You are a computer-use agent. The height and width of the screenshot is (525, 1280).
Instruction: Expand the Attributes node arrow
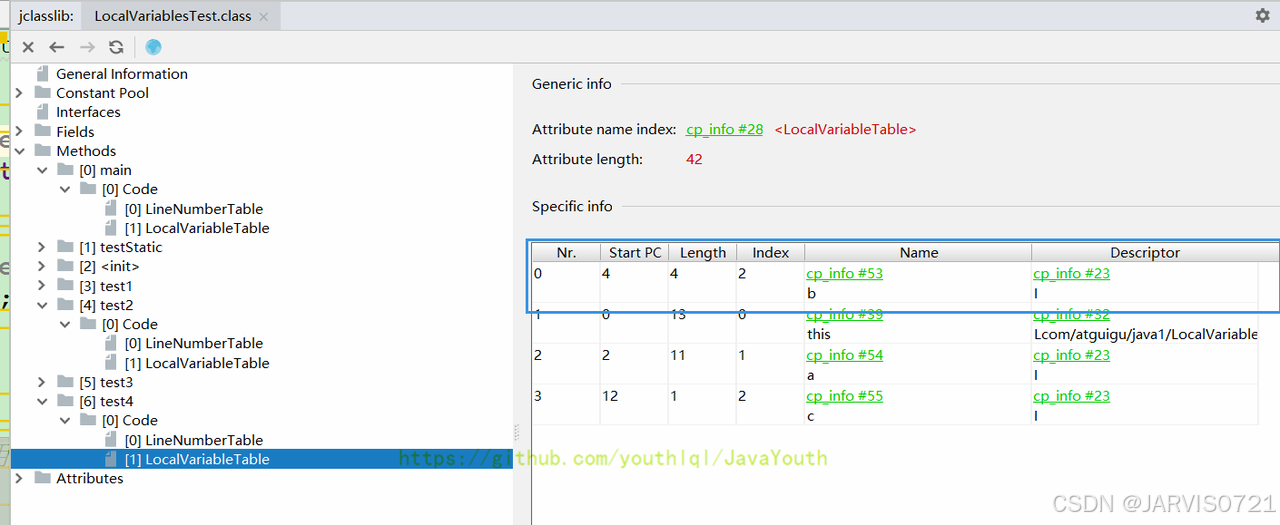[19, 478]
